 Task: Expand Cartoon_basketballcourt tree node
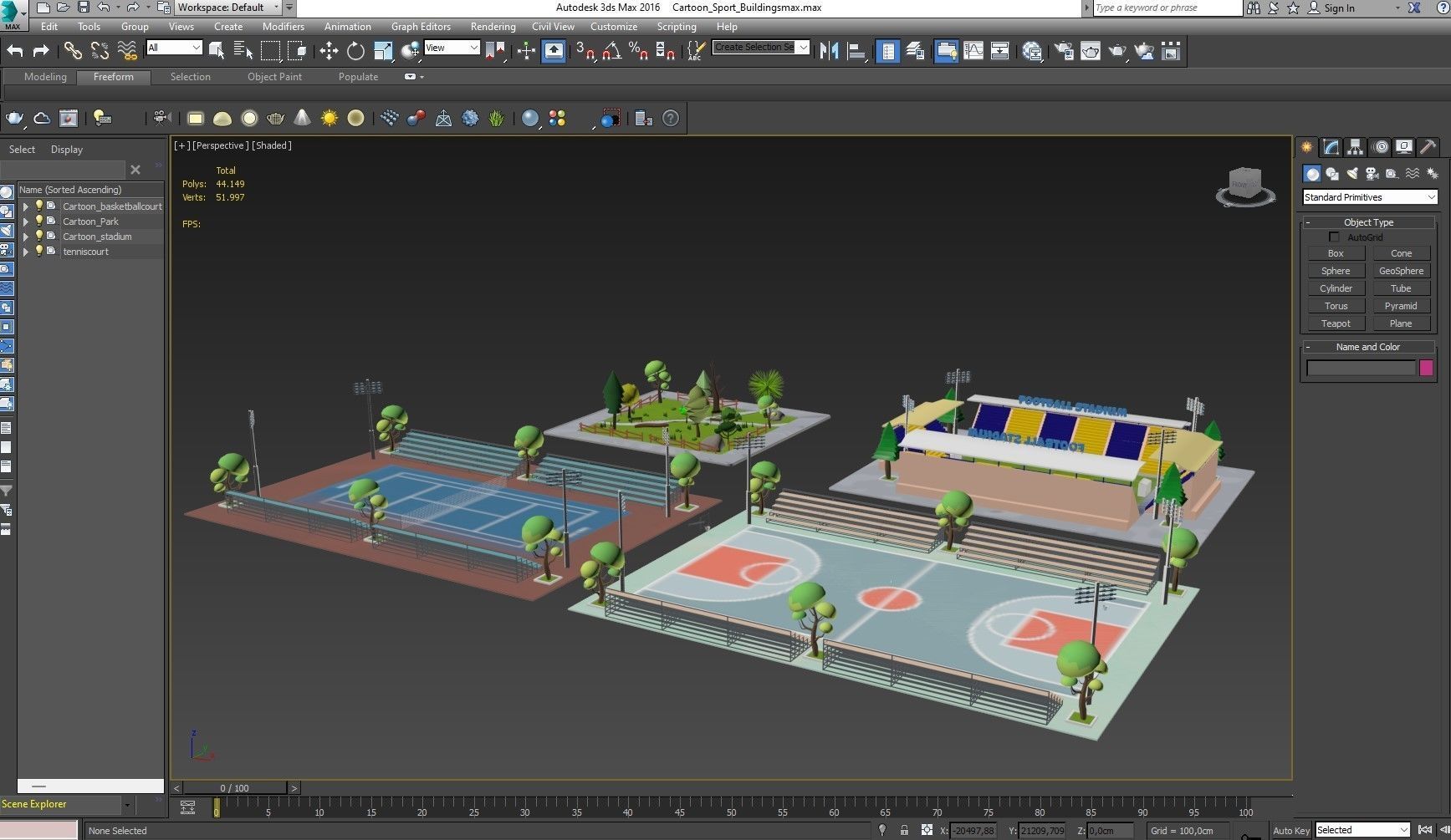(25, 206)
